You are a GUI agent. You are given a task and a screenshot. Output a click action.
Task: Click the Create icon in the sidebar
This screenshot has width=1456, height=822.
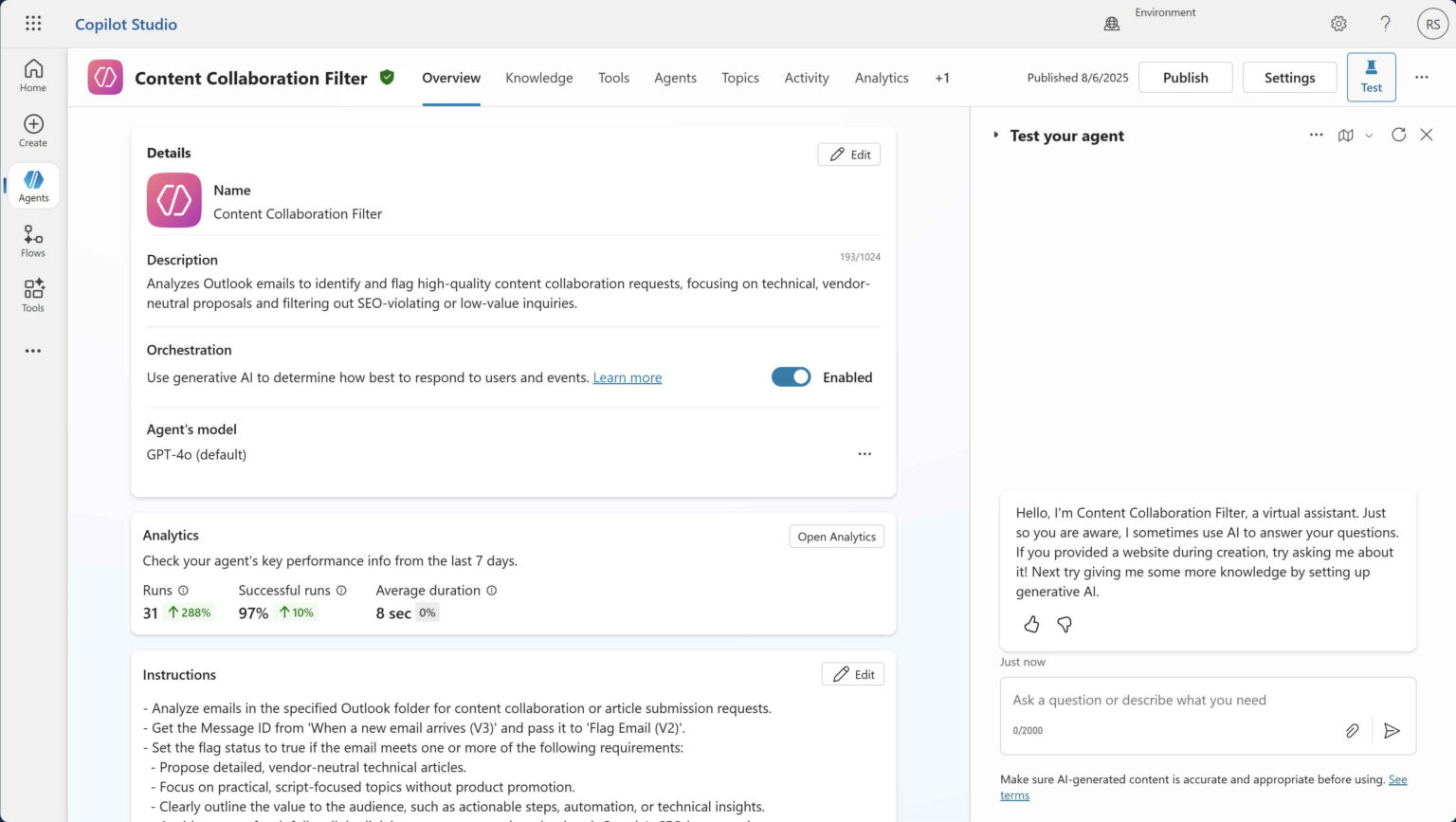pyautogui.click(x=33, y=129)
